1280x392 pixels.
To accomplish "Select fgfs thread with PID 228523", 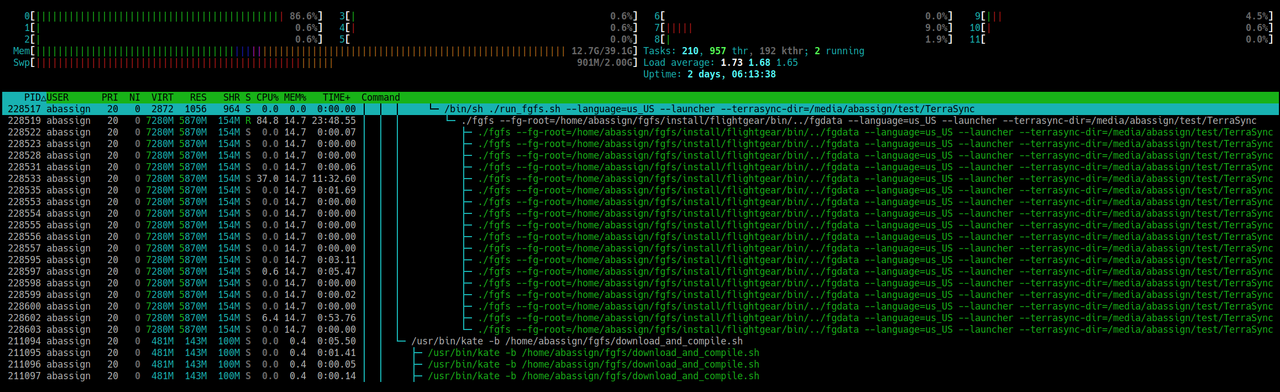I will 640,143.
